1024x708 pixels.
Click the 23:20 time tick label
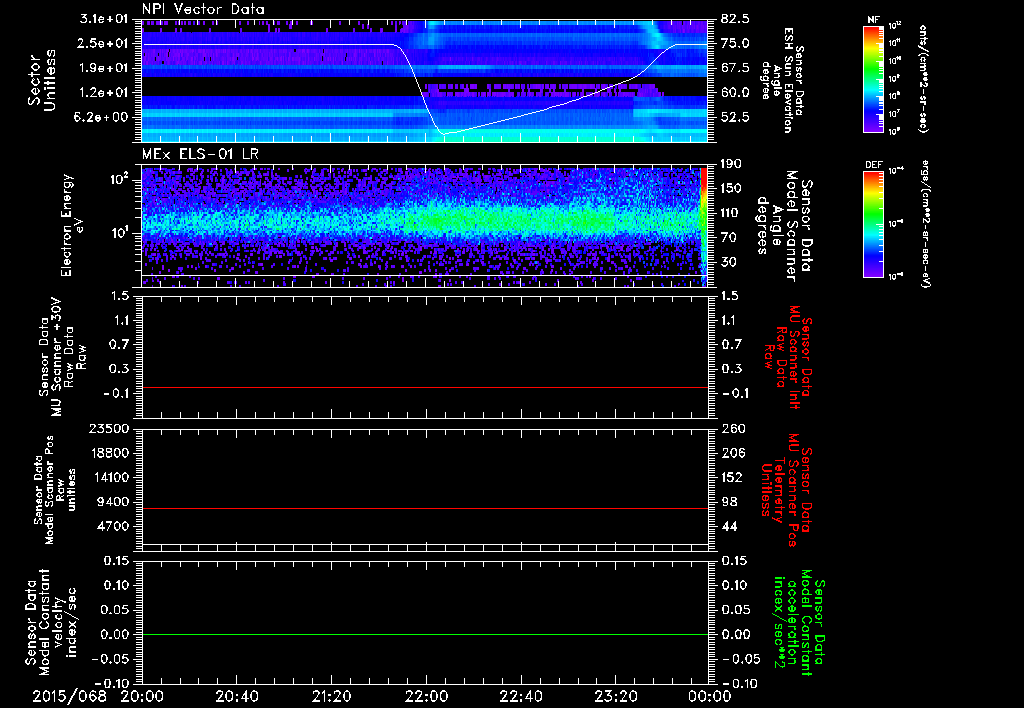pyautogui.click(x=617, y=695)
